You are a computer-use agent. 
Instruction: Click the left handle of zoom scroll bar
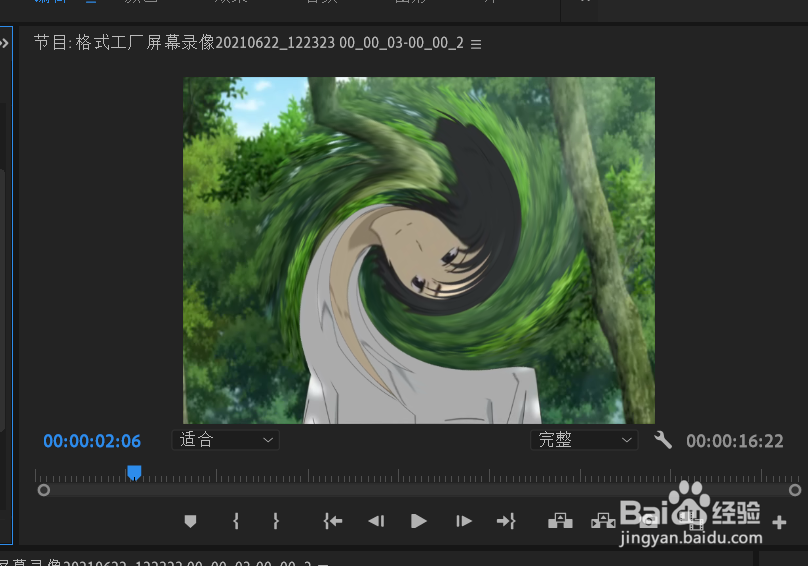click(x=44, y=490)
